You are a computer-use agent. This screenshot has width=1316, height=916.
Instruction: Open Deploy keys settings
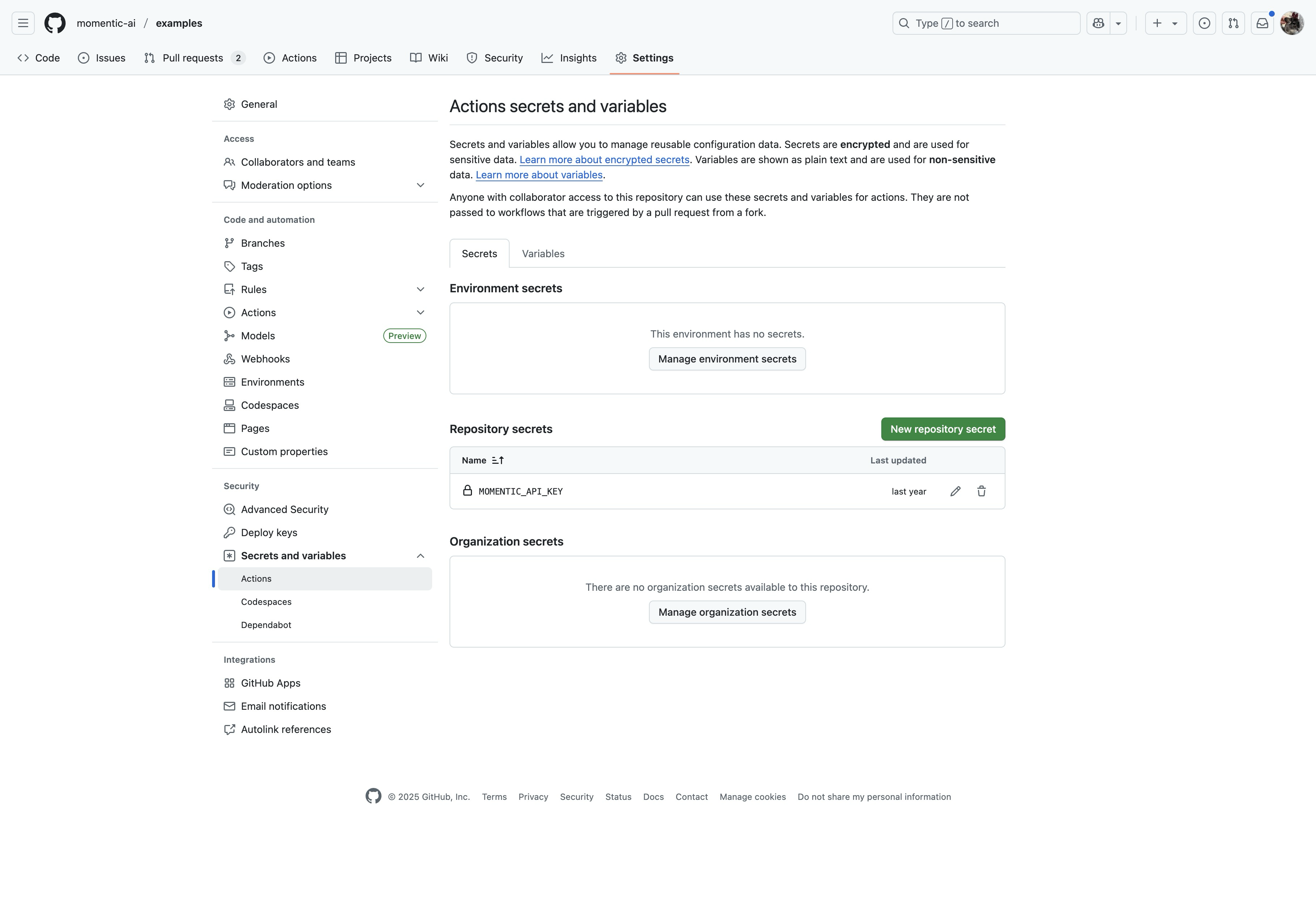(325, 533)
